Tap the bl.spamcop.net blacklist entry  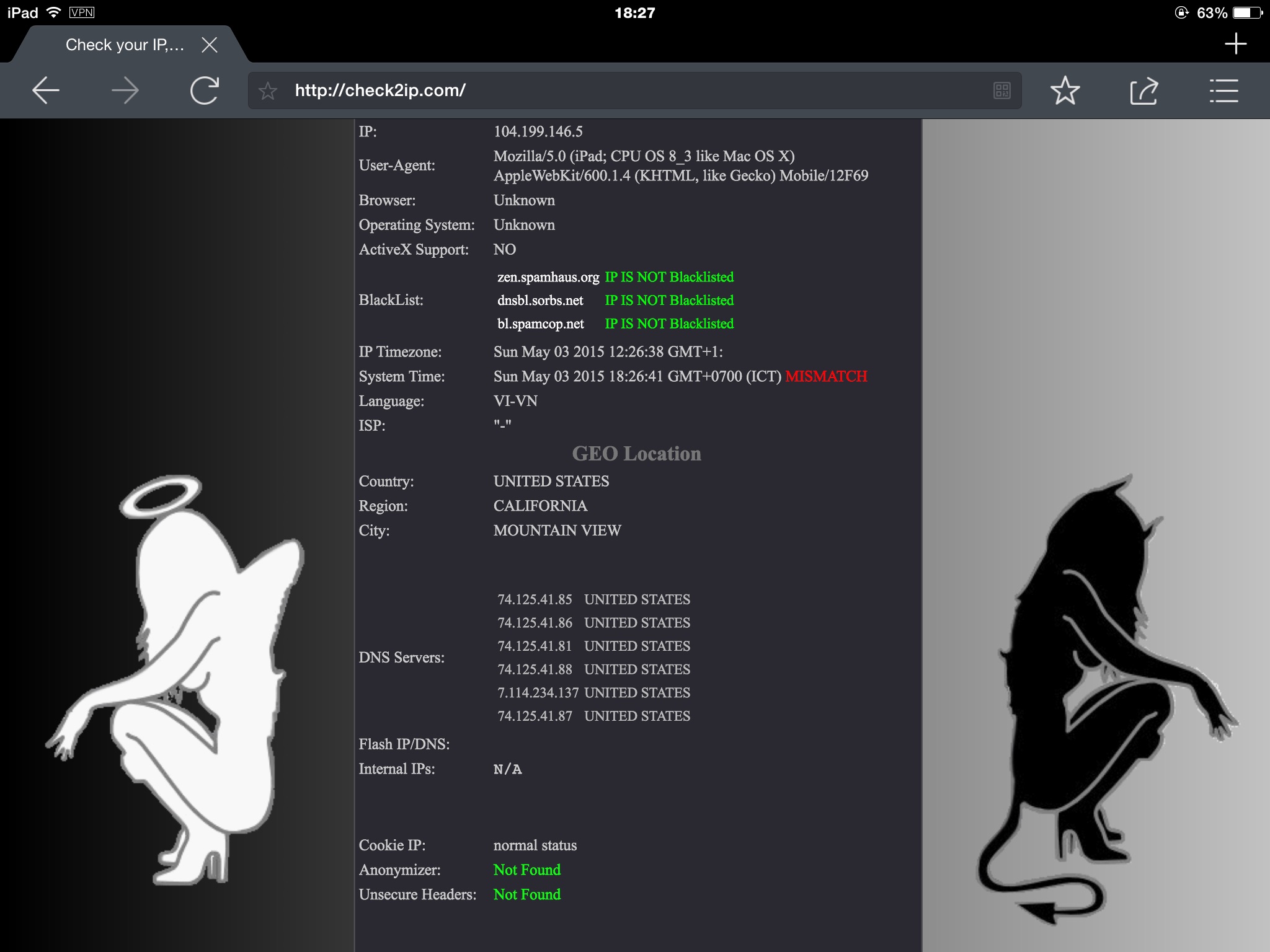click(541, 324)
